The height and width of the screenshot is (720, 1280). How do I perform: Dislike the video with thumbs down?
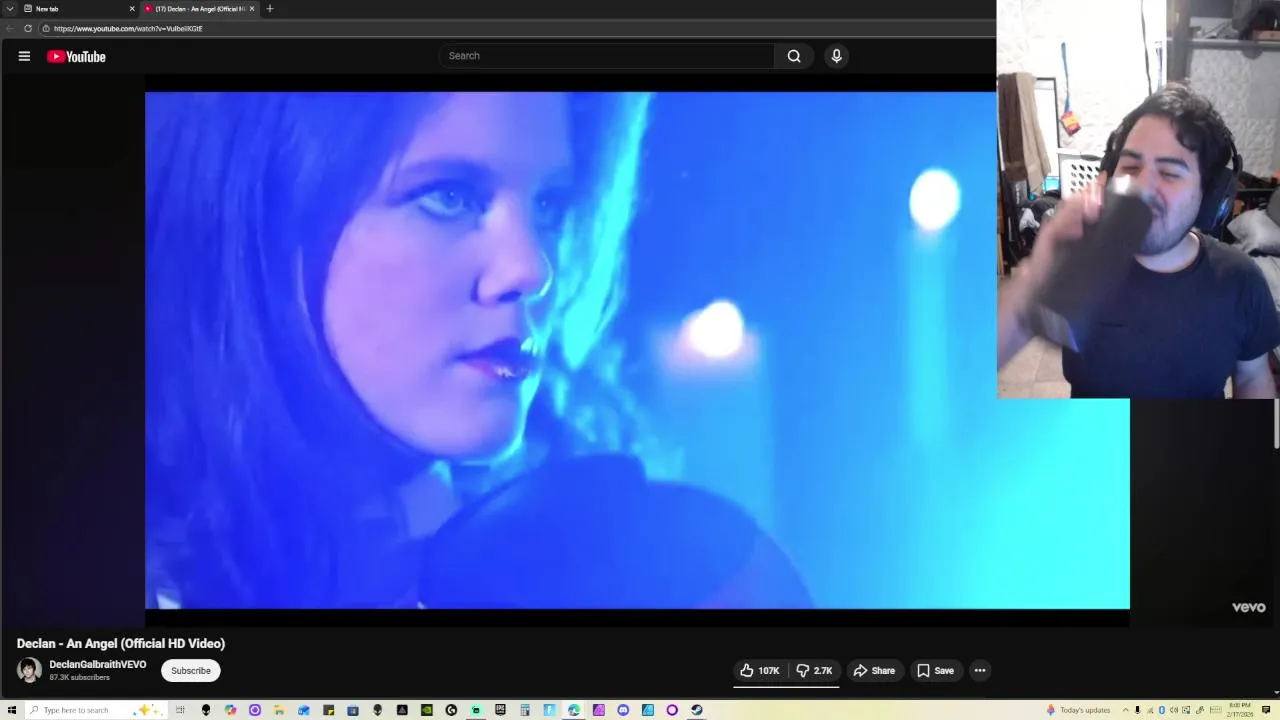pyautogui.click(x=814, y=671)
